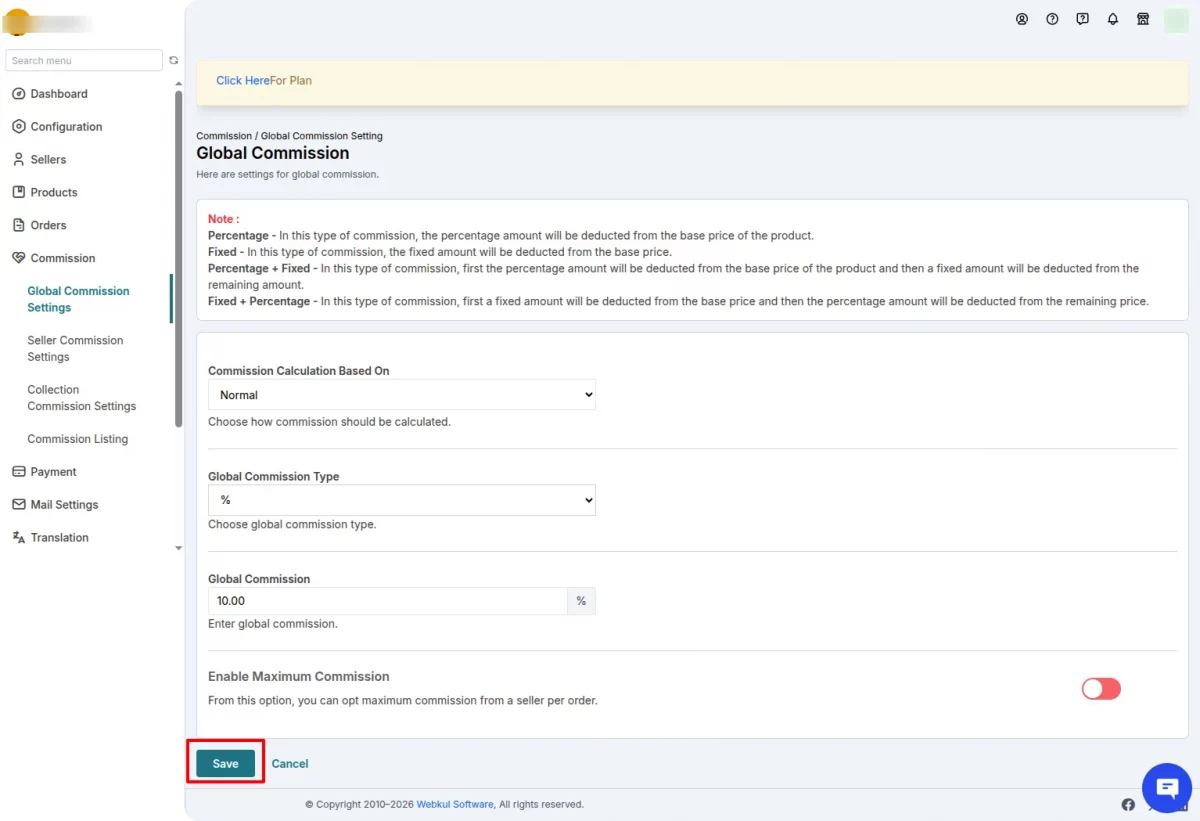1200x821 pixels.
Task: Click the sidebar scrollbar thumb
Action: (x=178, y=259)
